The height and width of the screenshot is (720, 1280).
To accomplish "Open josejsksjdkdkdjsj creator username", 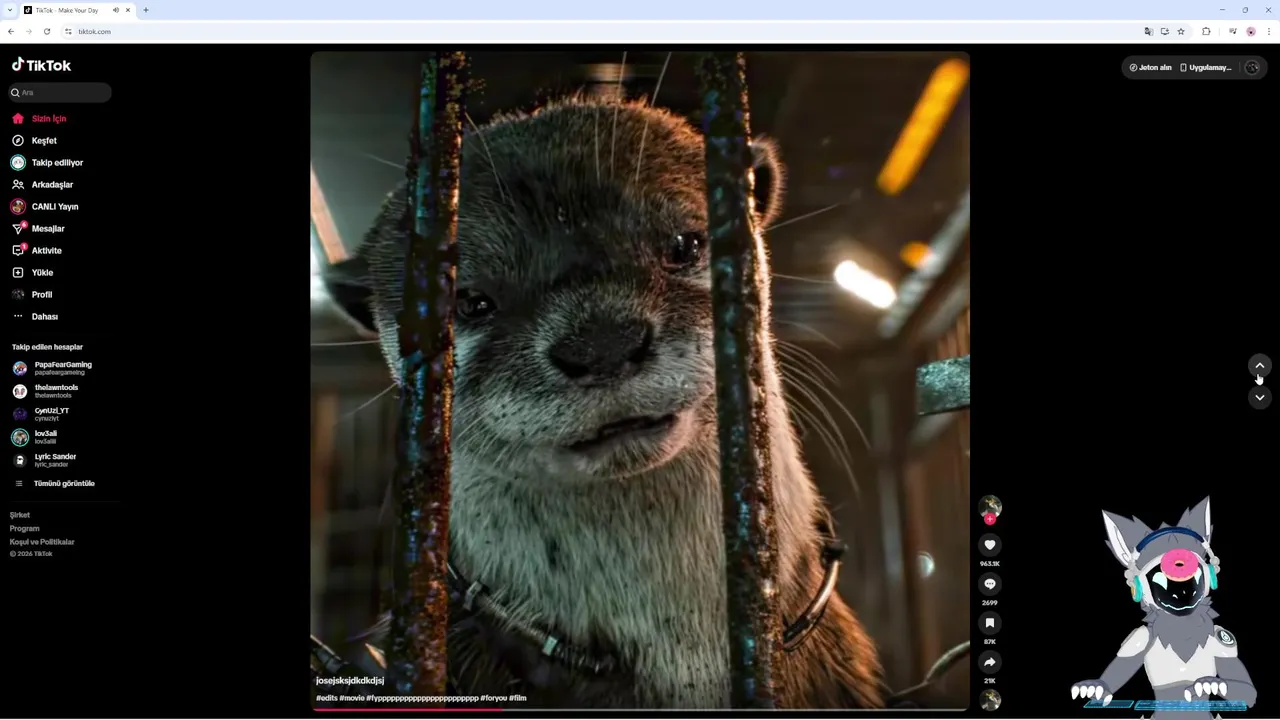I will [350, 681].
